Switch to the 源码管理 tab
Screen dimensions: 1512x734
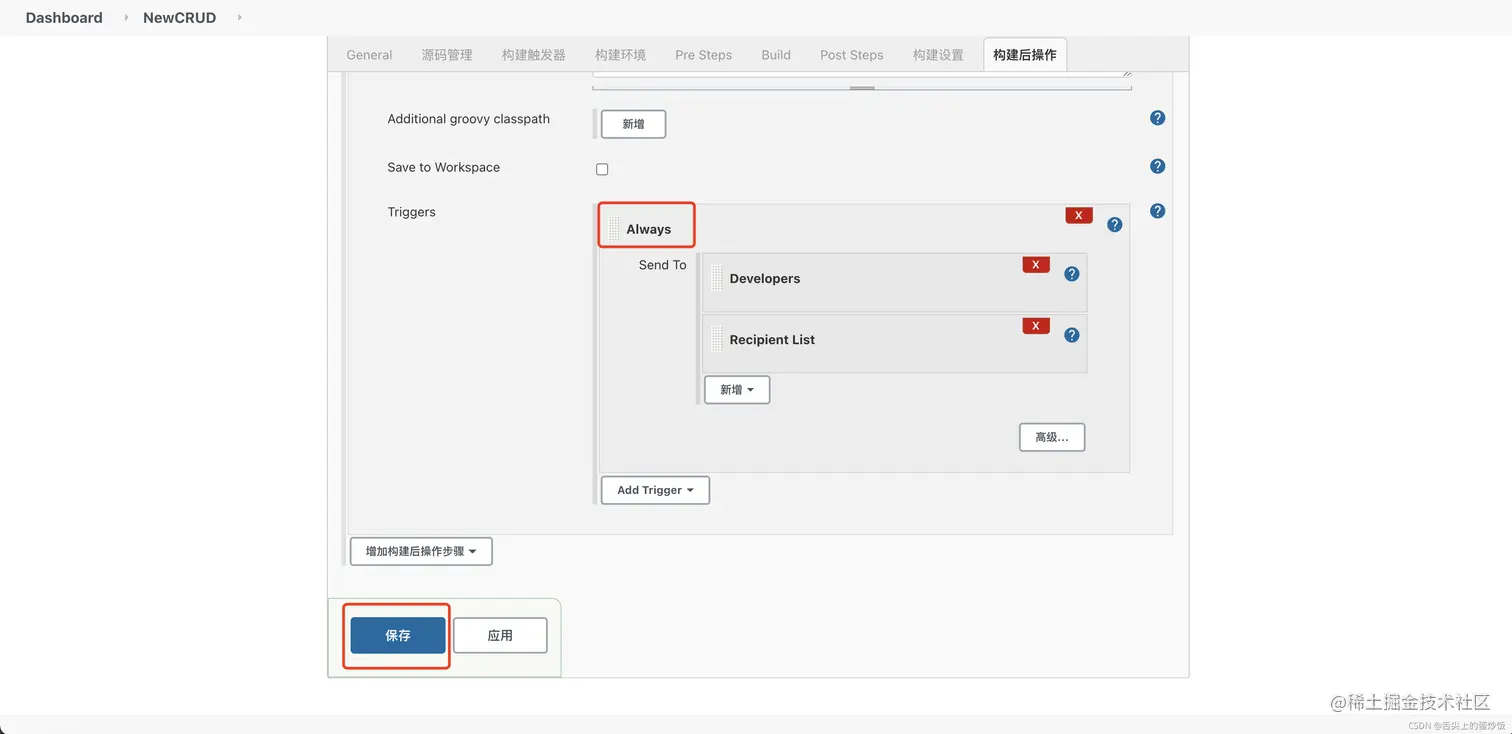[x=447, y=55]
